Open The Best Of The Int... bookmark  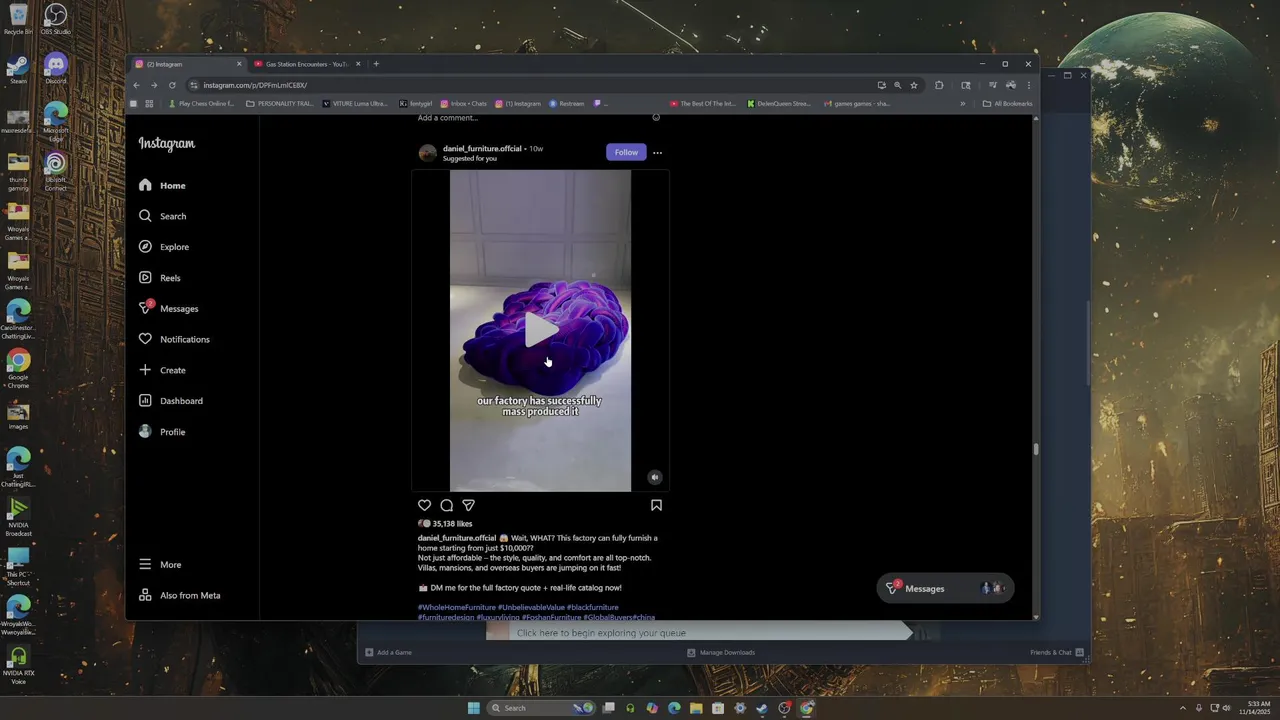coord(702,103)
